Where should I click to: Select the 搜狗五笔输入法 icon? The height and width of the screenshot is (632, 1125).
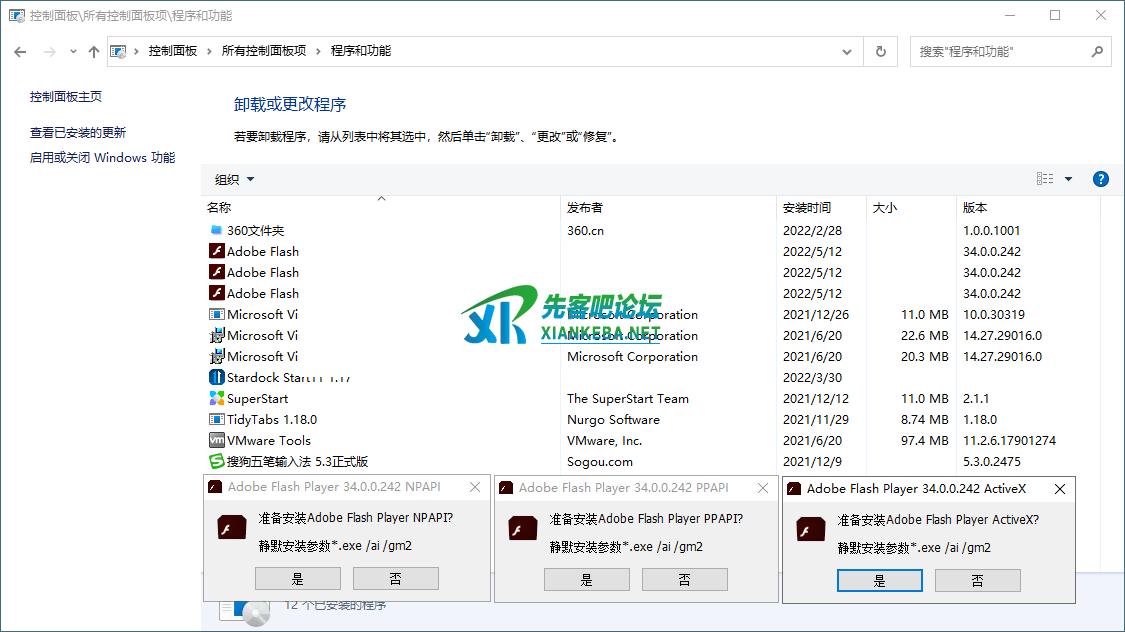(x=216, y=462)
